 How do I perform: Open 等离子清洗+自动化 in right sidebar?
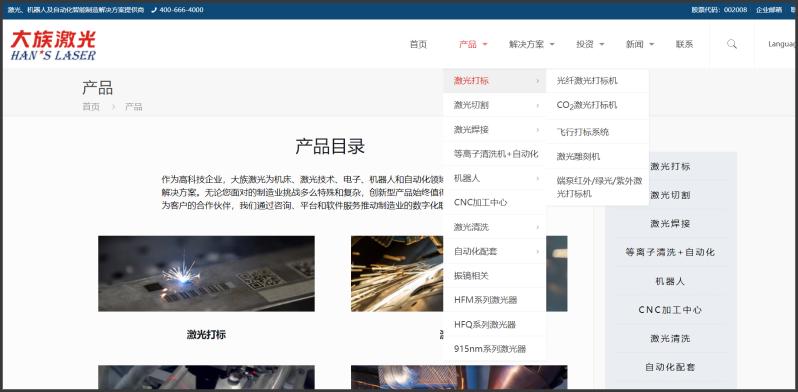tap(671, 252)
